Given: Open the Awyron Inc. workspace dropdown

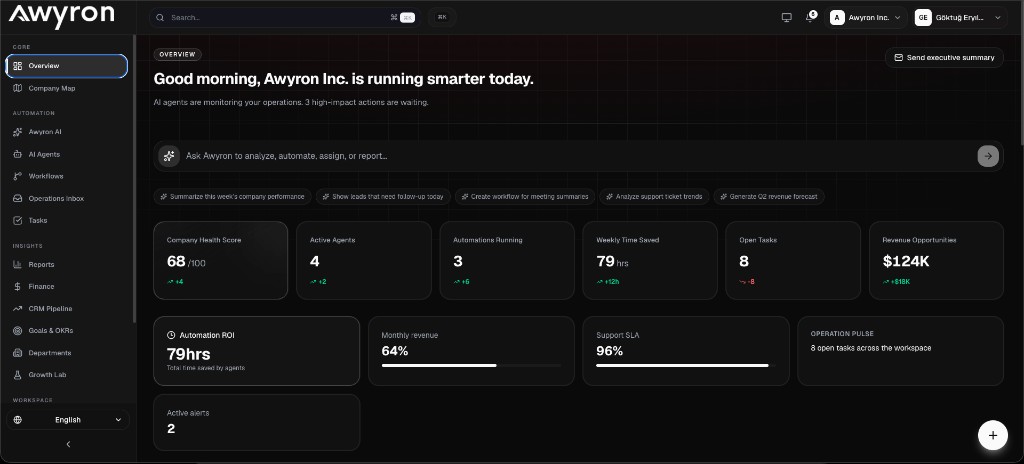Looking at the screenshot, I should (x=867, y=18).
